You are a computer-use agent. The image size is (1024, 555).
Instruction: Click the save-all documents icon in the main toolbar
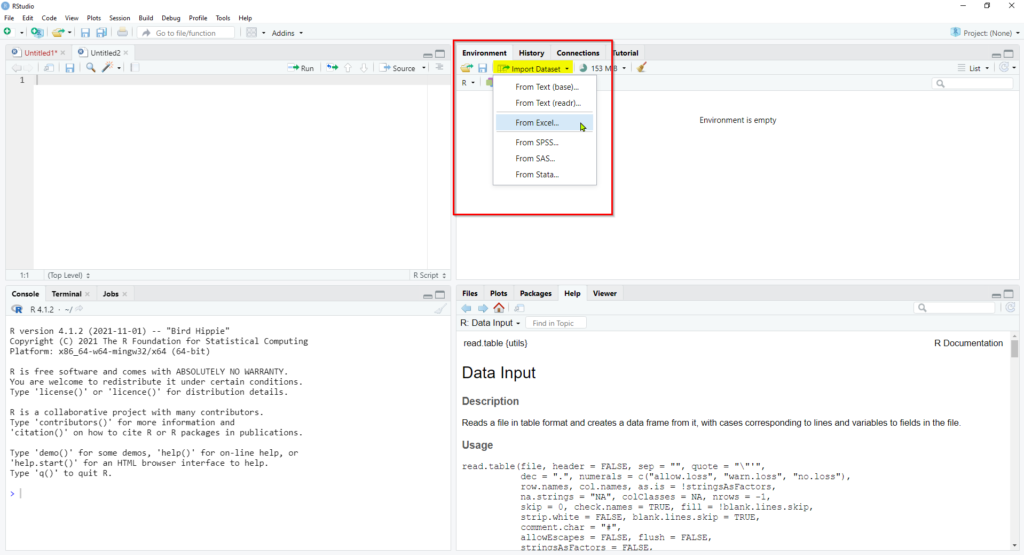click(x=101, y=33)
